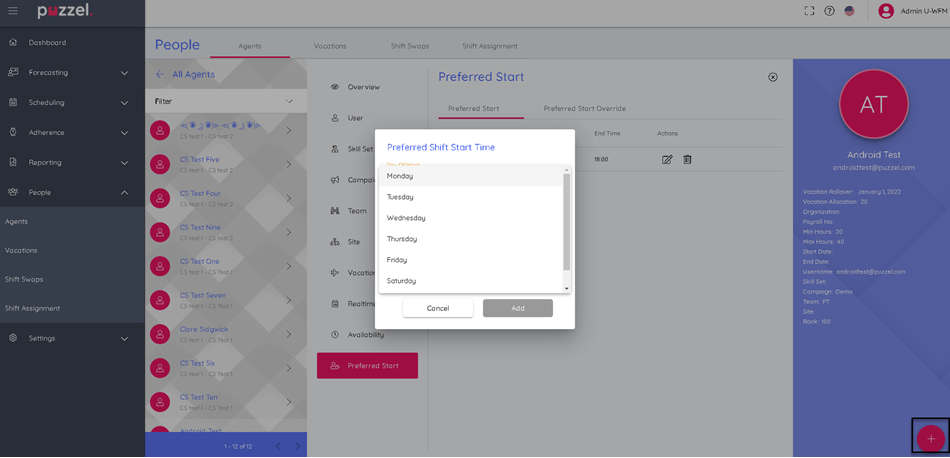Viewport: 950px width, 458px height.
Task: Click the language flag icon
Action: coord(849,11)
